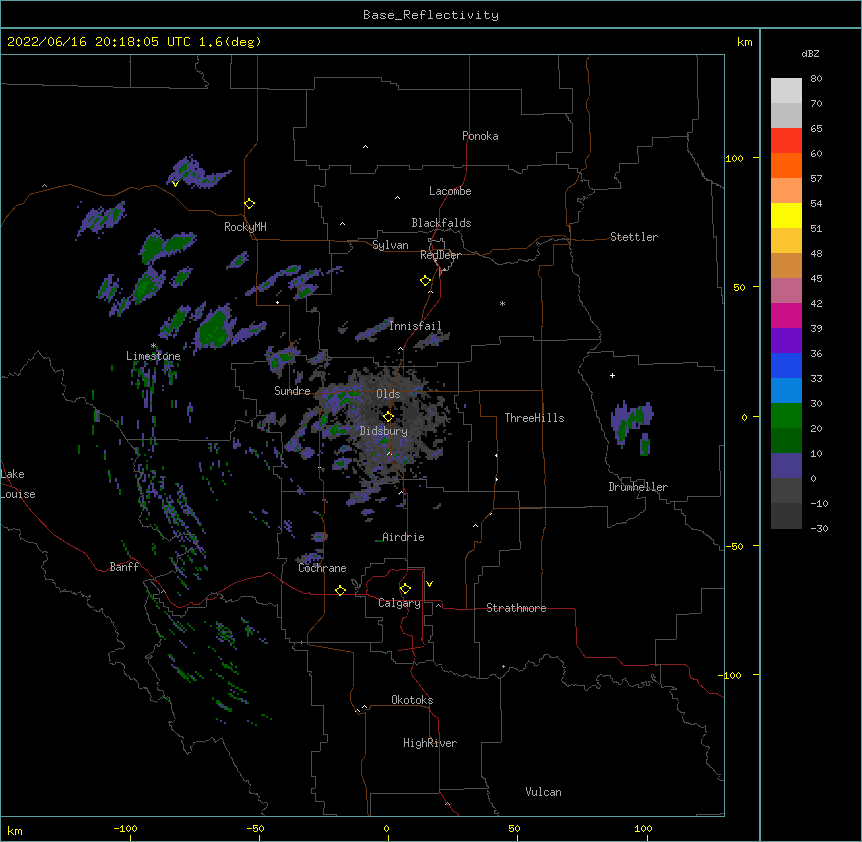Click the ThreeHills label
862x842 pixels.
(x=534, y=418)
